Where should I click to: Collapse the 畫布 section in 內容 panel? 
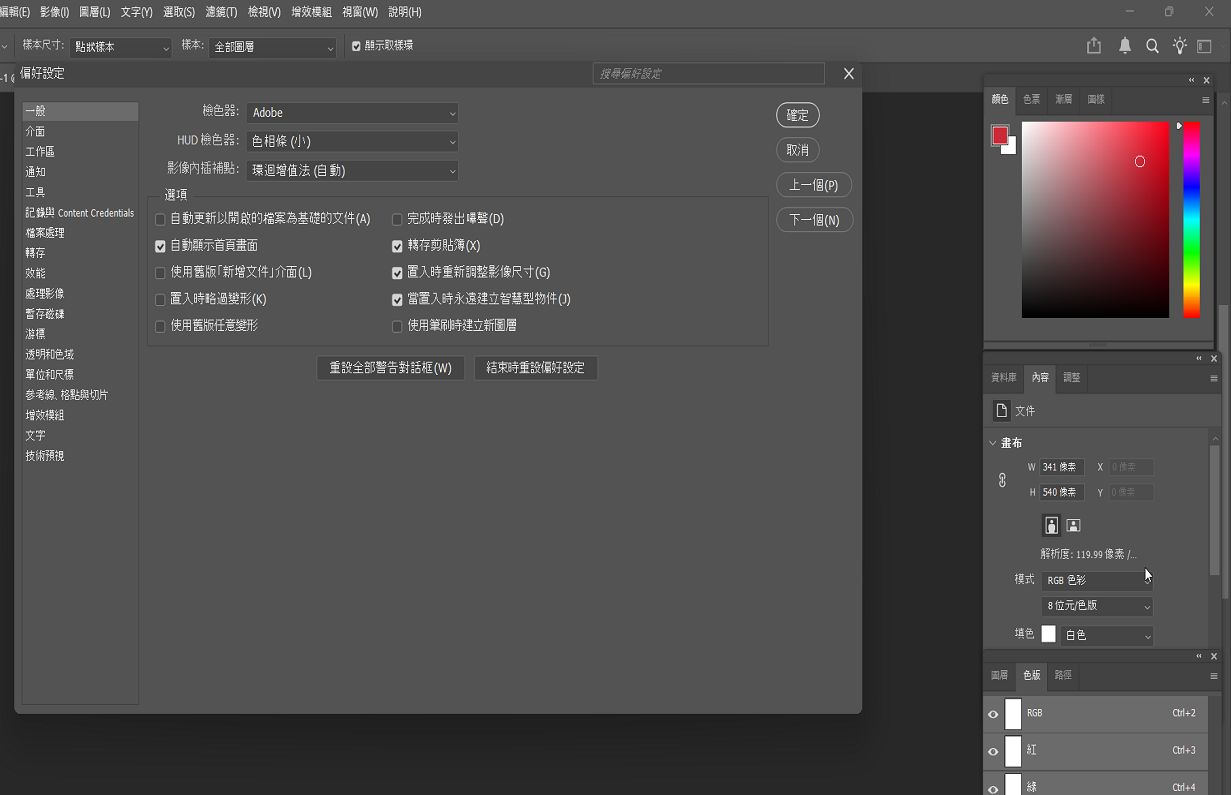993,442
